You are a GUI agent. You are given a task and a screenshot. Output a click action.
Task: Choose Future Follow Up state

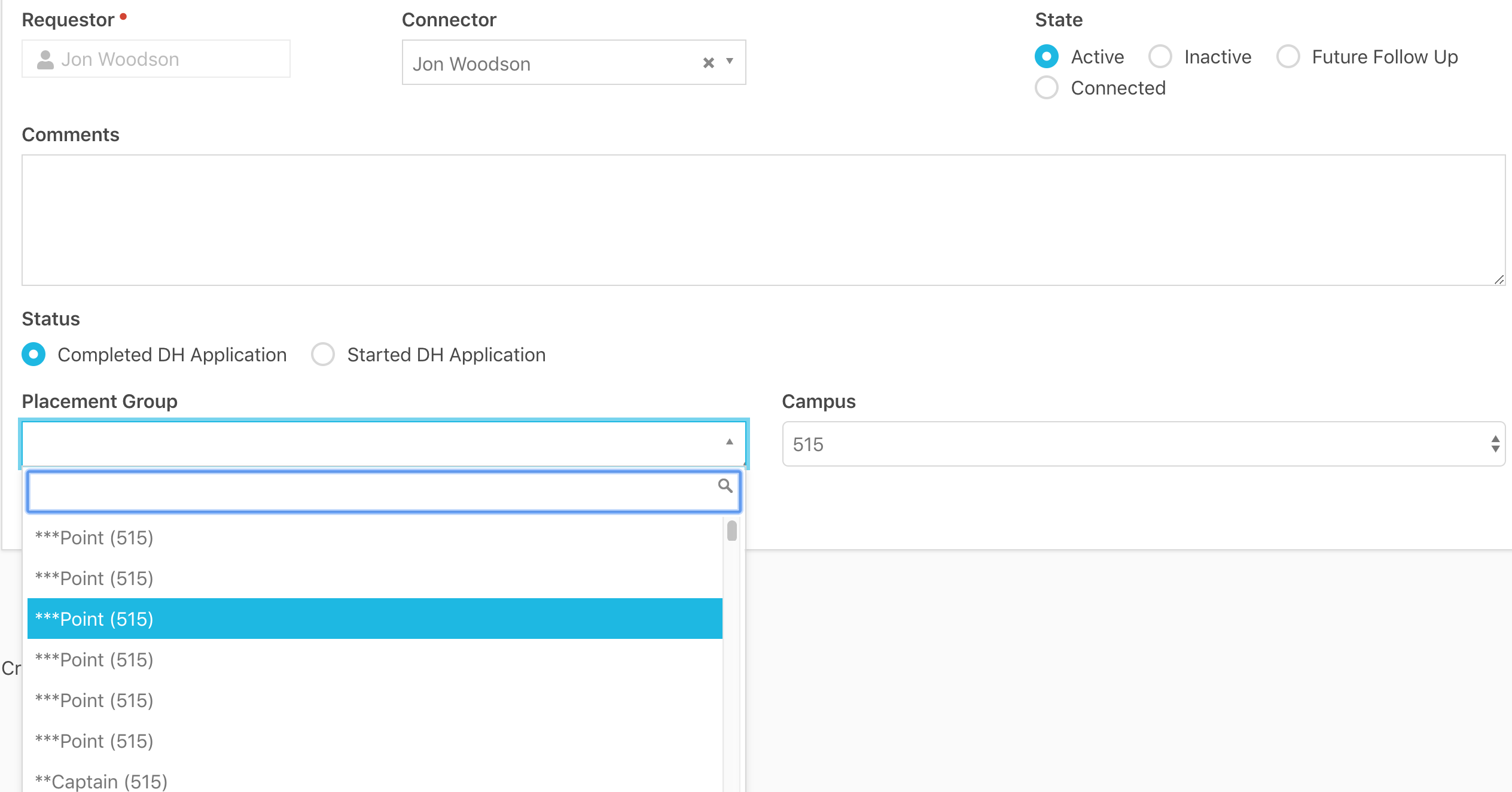coord(1288,57)
